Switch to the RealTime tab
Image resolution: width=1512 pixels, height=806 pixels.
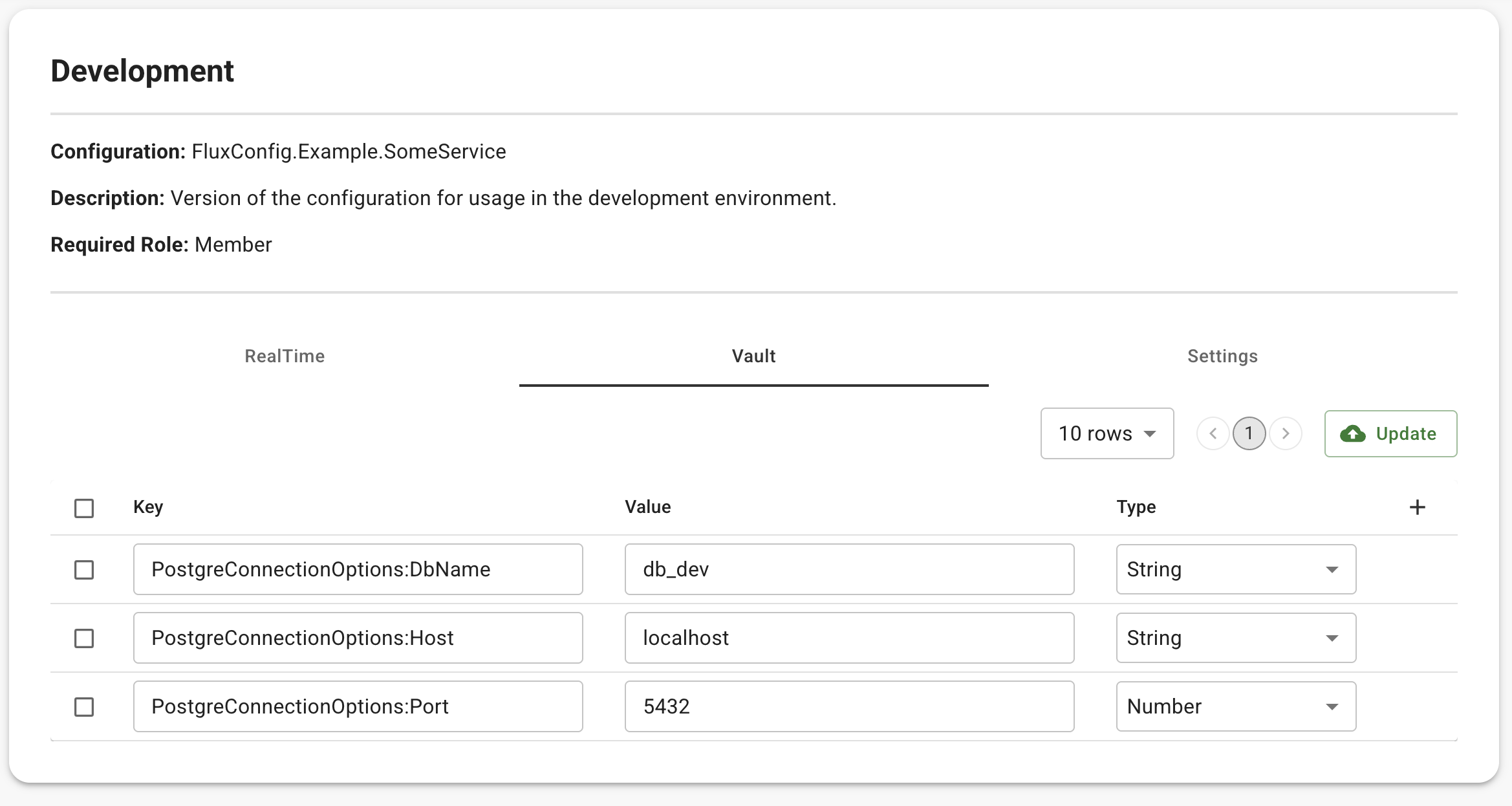(x=285, y=356)
